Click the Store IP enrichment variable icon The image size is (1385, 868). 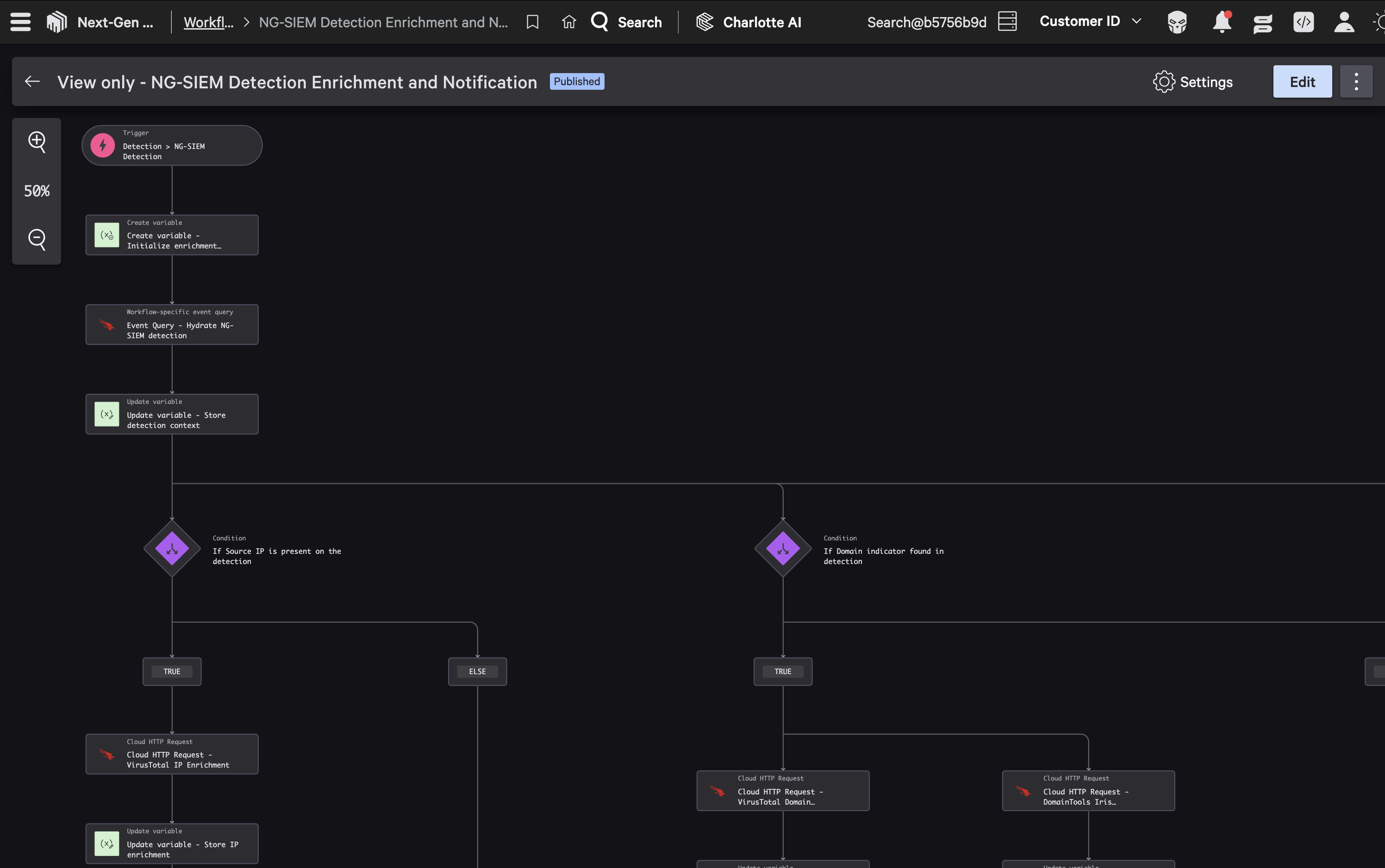pyautogui.click(x=107, y=844)
